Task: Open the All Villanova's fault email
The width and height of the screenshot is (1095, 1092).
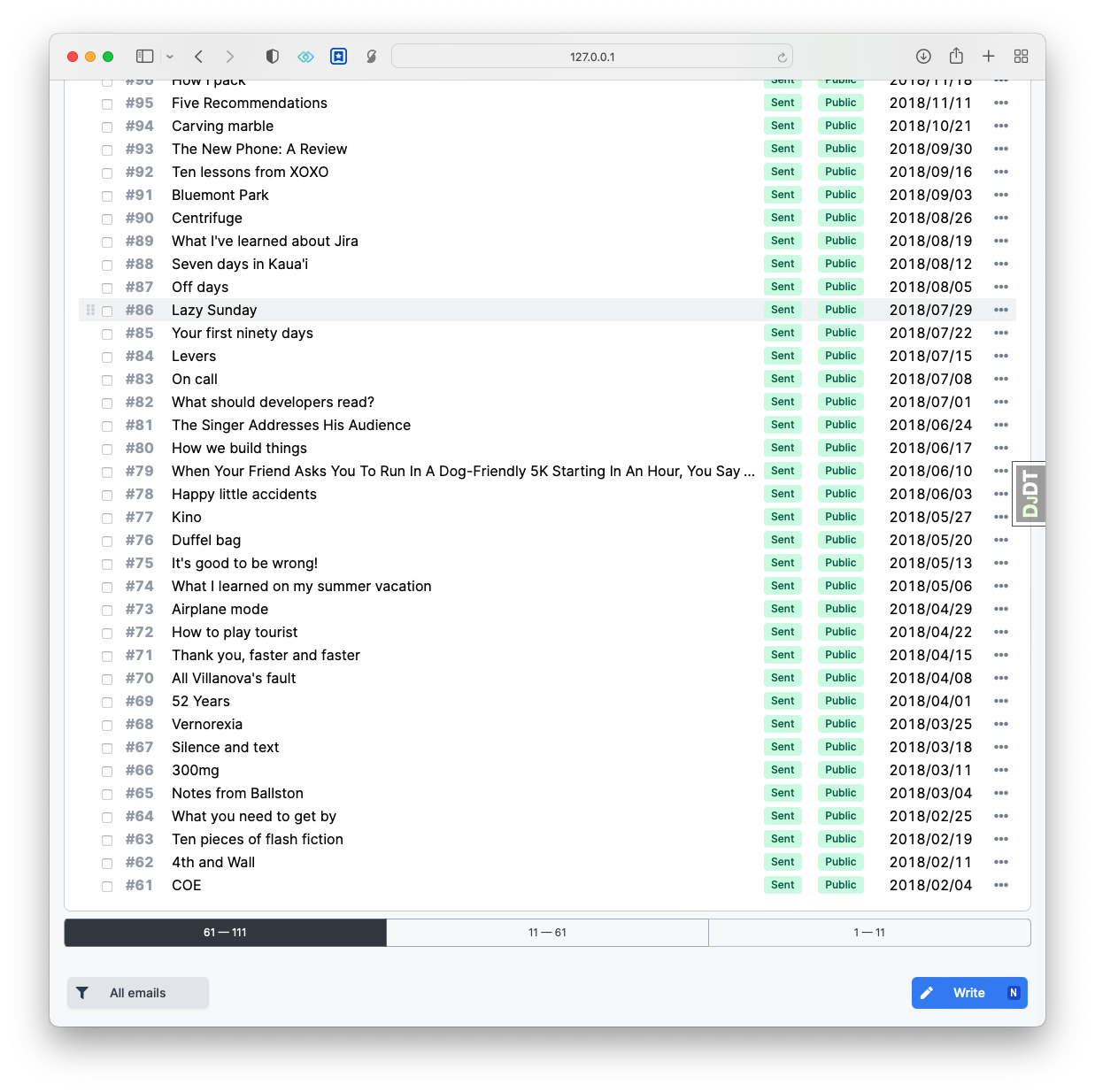Action: [x=234, y=678]
